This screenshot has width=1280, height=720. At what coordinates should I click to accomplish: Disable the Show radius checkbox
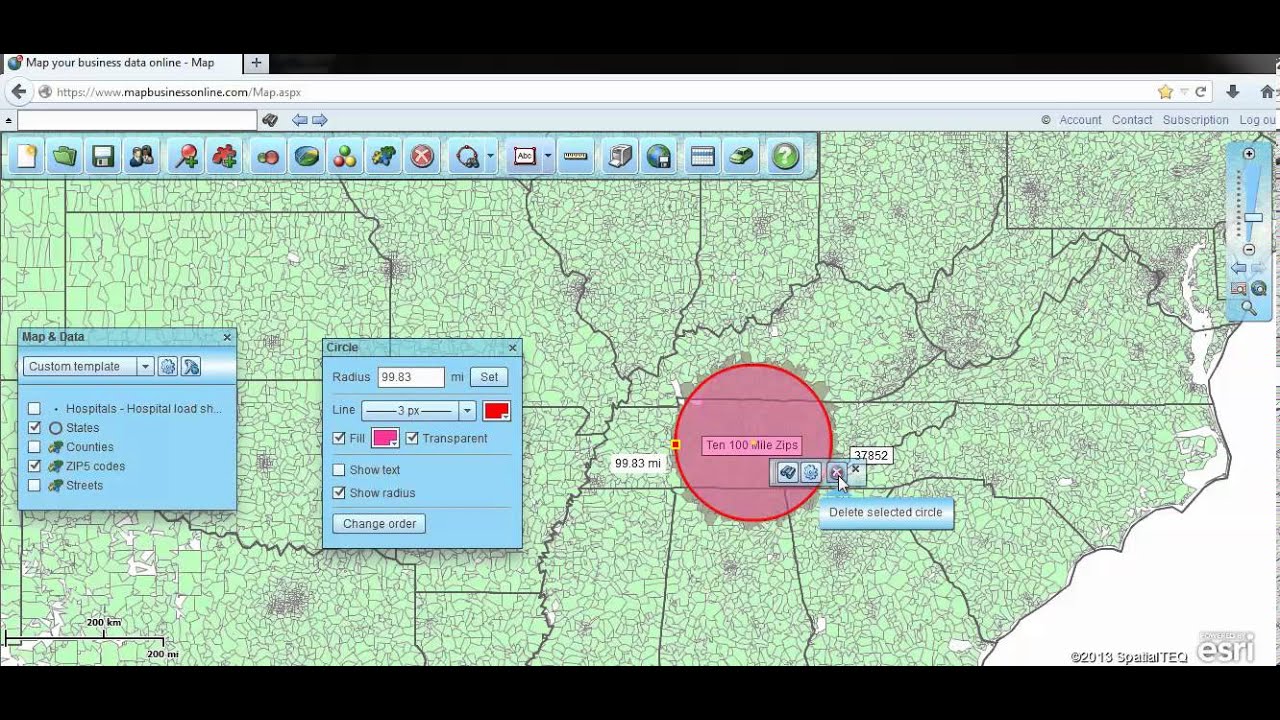[x=339, y=493]
